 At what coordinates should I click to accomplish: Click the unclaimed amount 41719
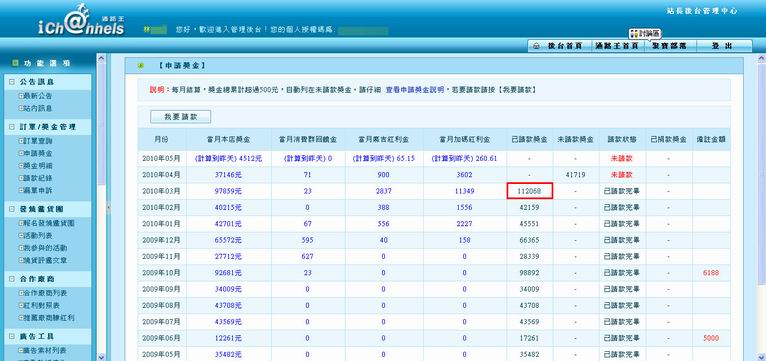(x=575, y=175)
